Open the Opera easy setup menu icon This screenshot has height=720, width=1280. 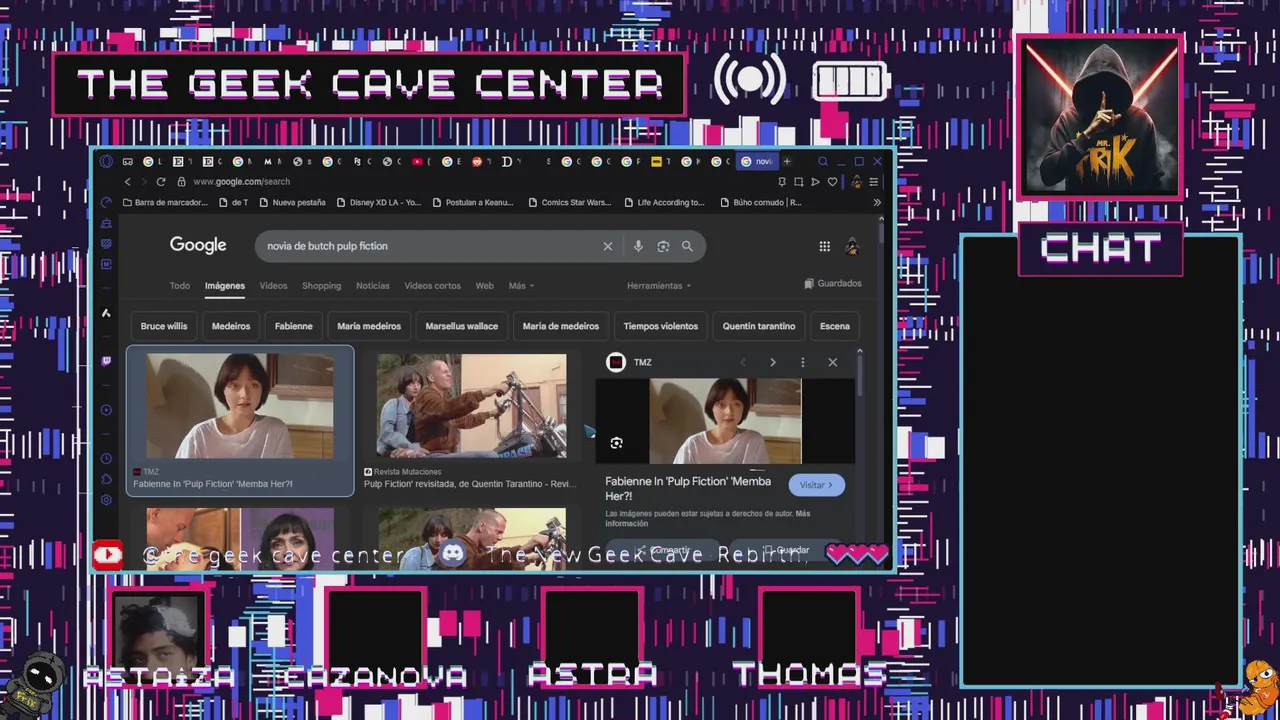pos(874,182)
